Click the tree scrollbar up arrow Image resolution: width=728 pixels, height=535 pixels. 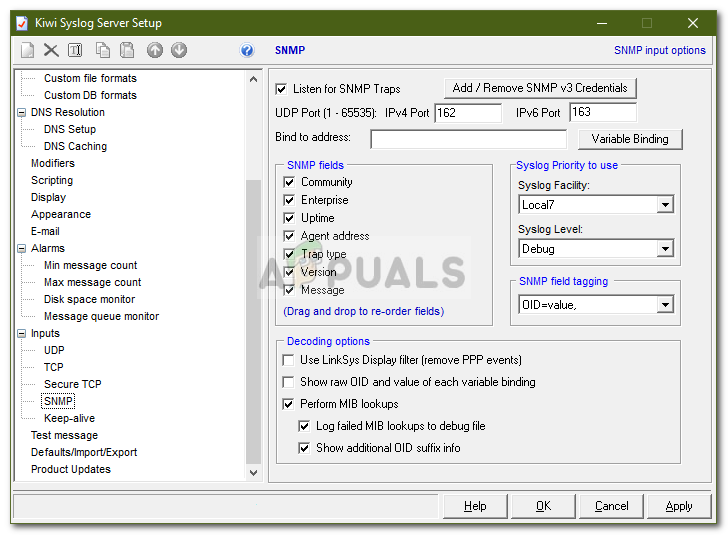pyautogui.click(x=254, y=79)
